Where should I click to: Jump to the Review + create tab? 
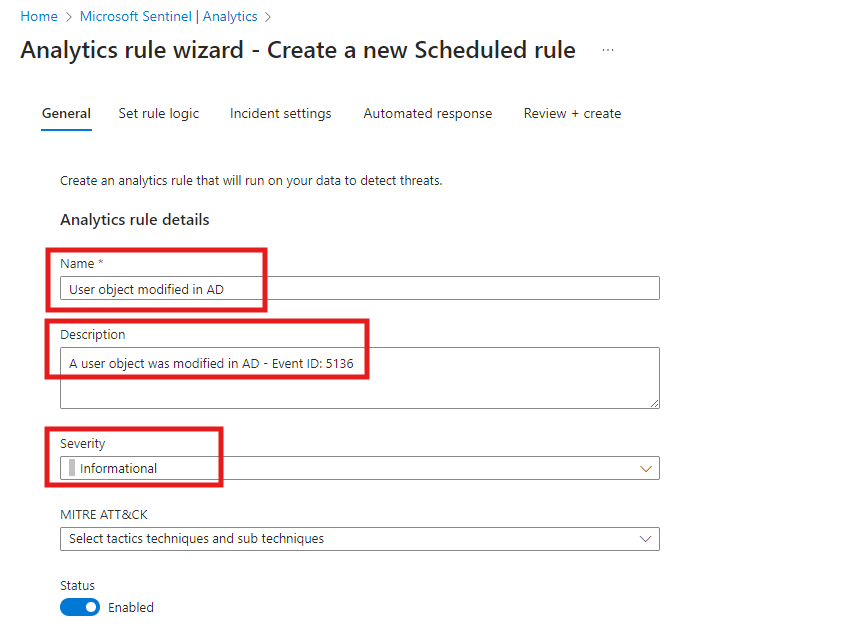[572, 114]
